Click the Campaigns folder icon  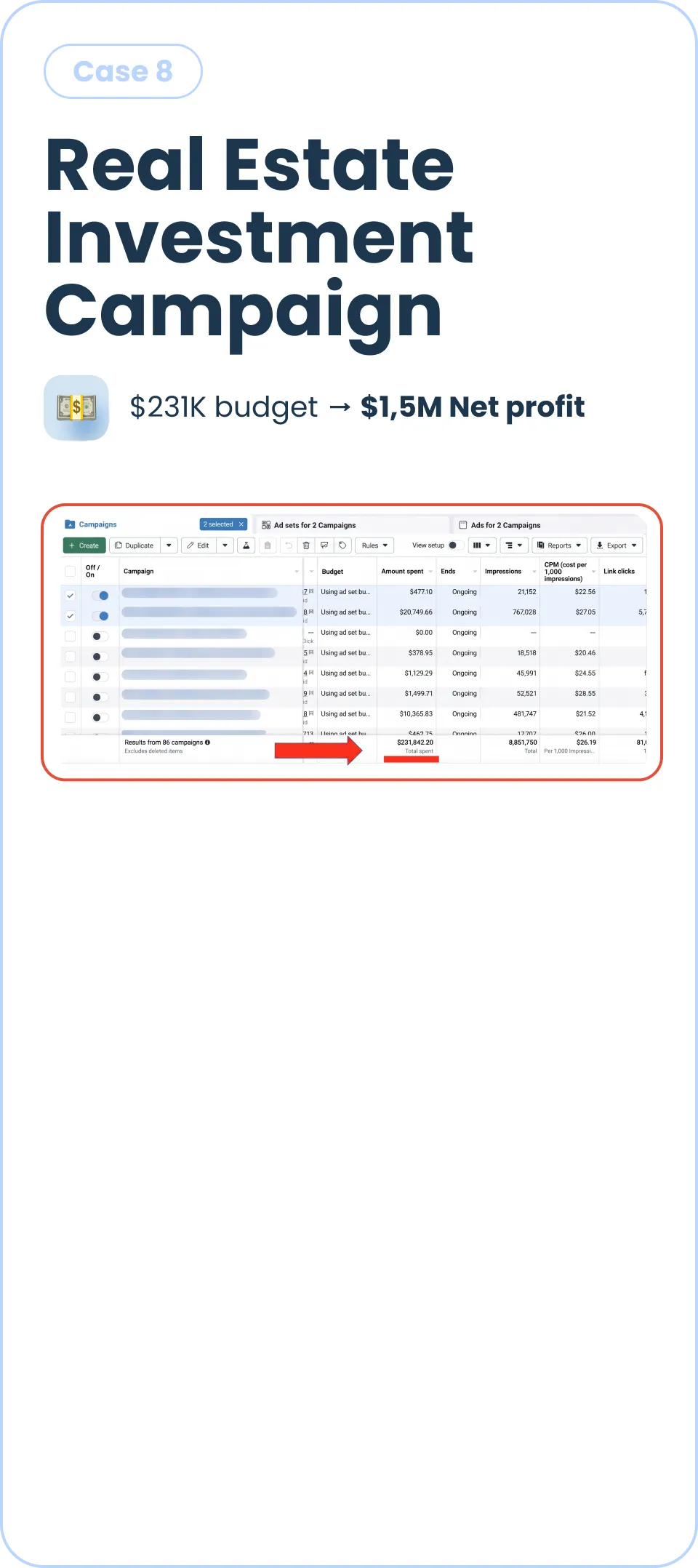click(70, 524)
